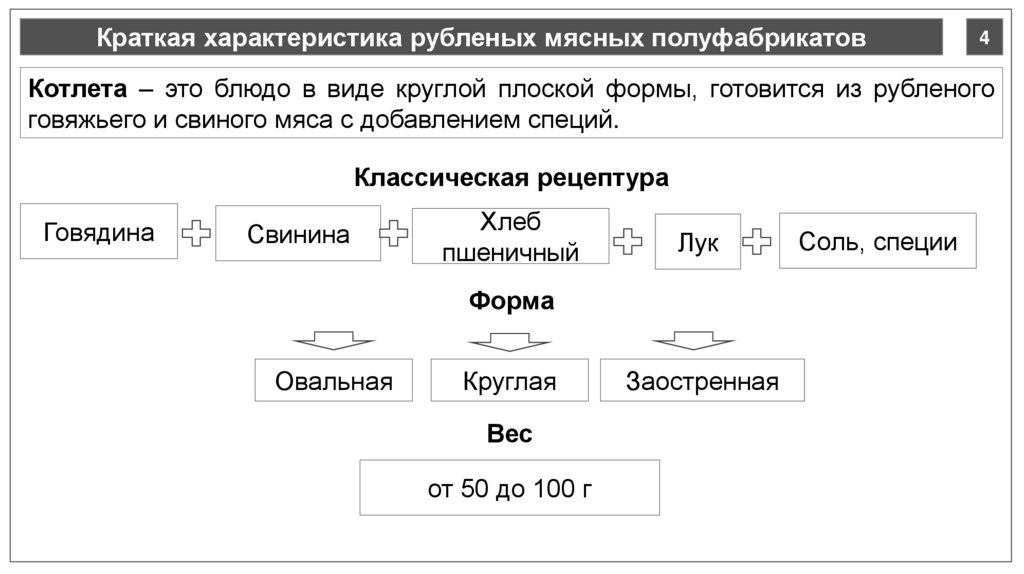Click the down arrow above Овальная

[333, 340]
